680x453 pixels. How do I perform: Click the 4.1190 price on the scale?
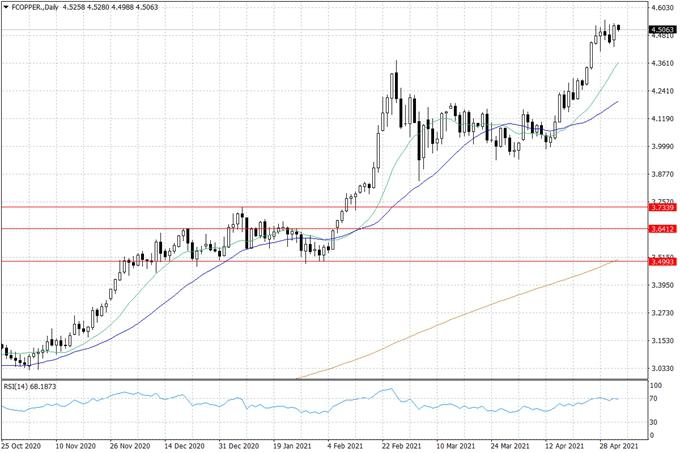(x=661, y=119)
